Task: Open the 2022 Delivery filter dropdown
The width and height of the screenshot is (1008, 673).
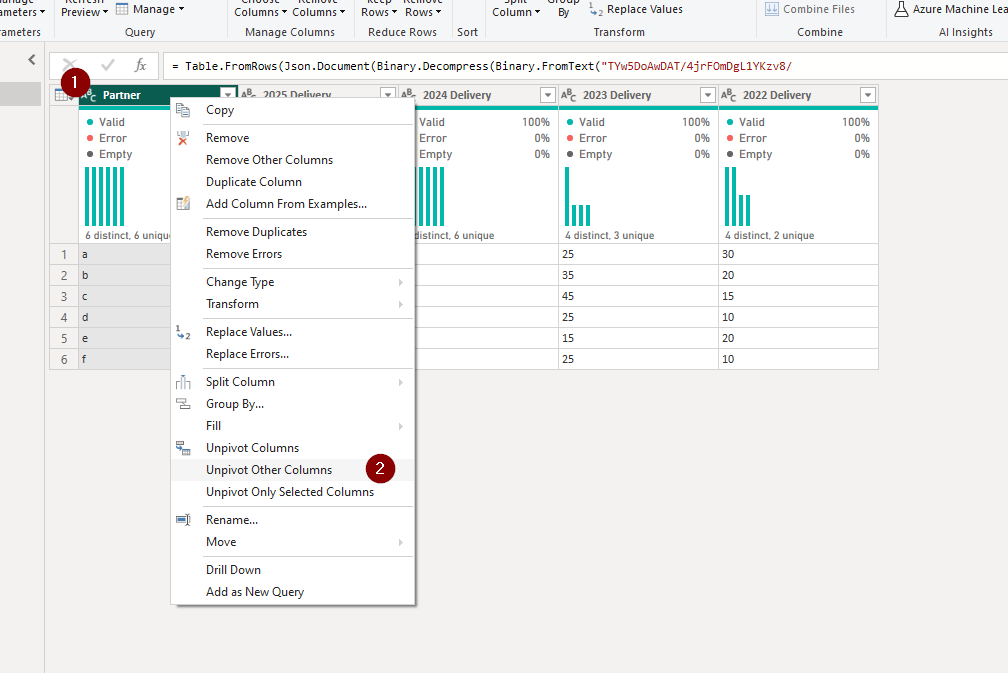Action: click(868, 95)
